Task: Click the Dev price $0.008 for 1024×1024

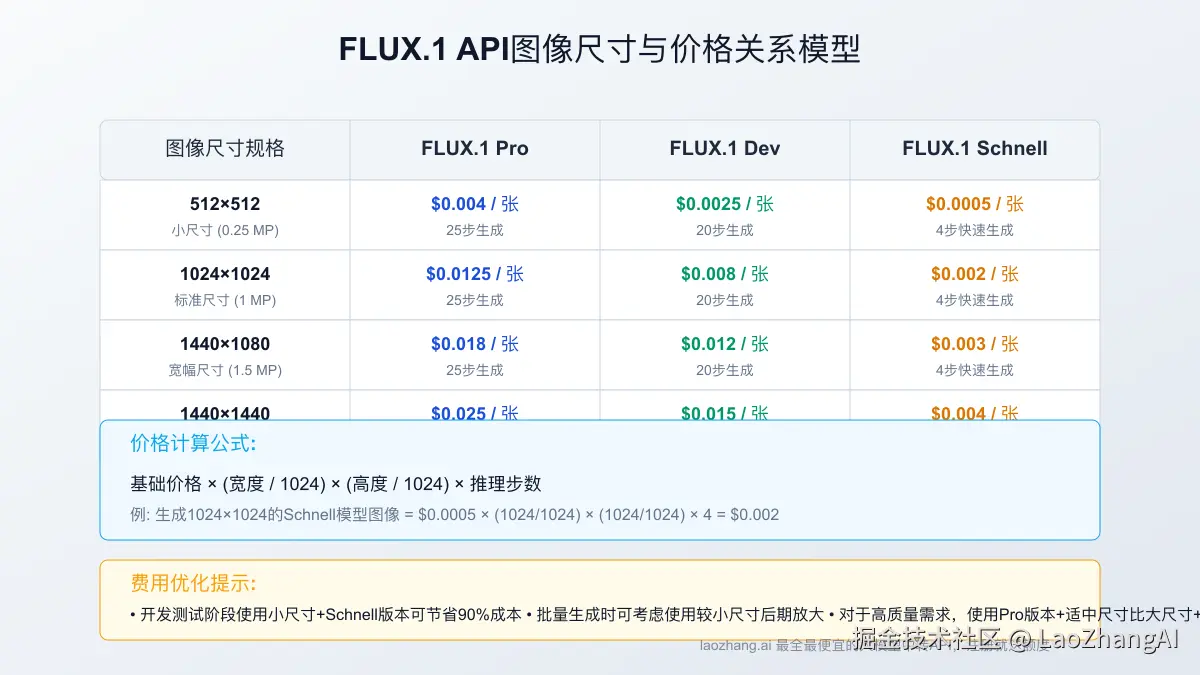Action: (x=723, y=273)
